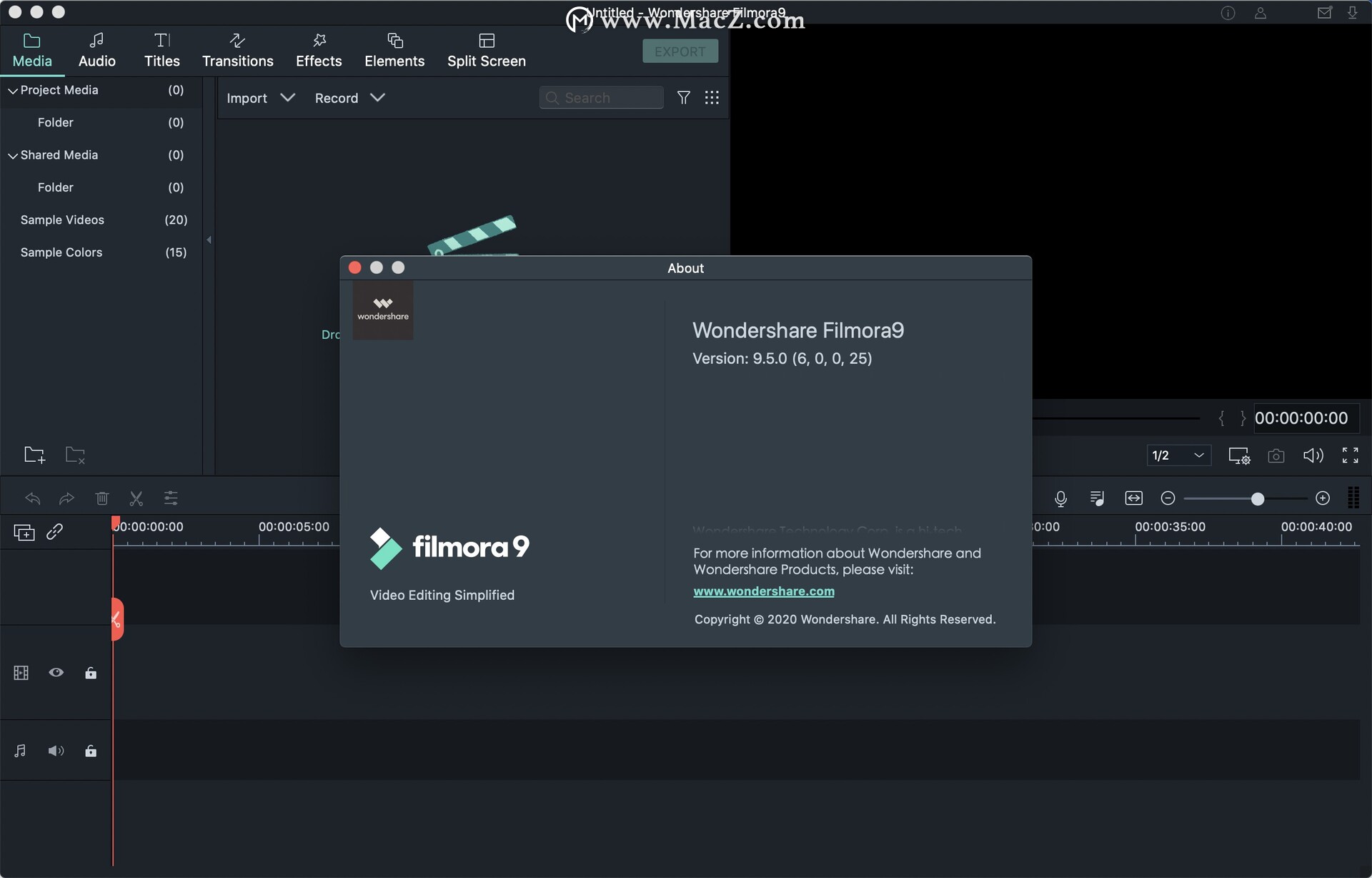Collapse the media sidebar with the arrow handle

coord(209,240)
